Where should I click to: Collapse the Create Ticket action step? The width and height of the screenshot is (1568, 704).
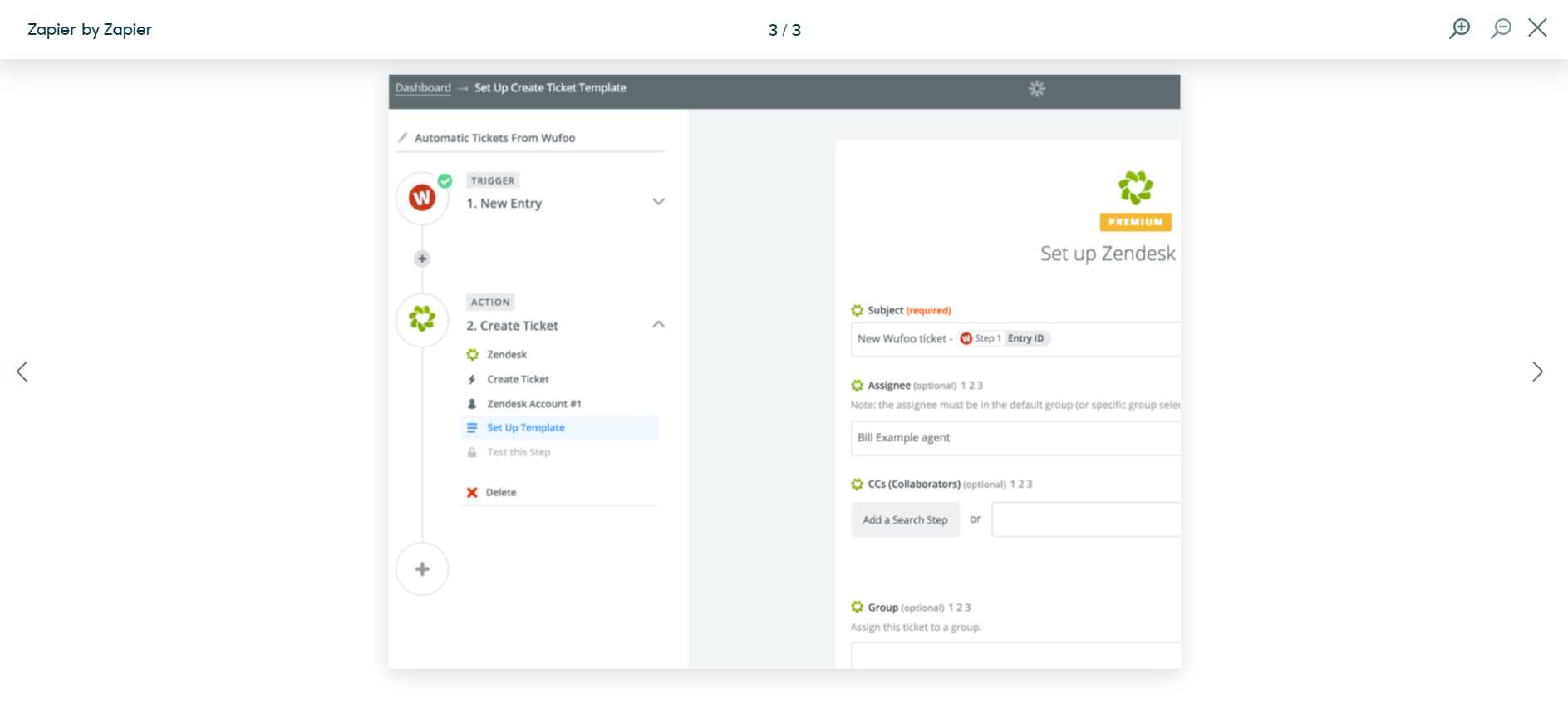click(x=658, y=325)
